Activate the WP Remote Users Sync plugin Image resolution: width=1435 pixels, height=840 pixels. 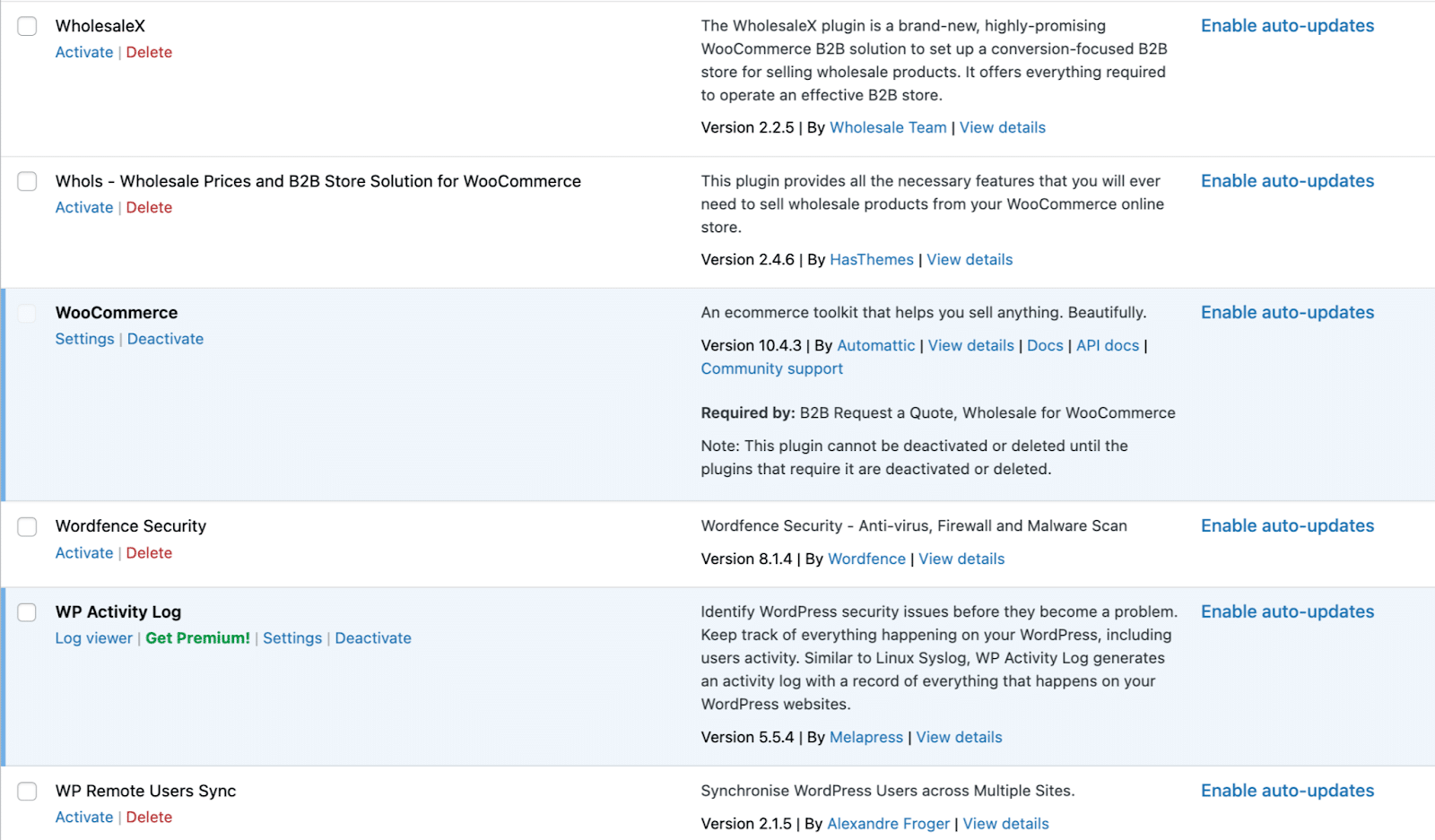84,817
